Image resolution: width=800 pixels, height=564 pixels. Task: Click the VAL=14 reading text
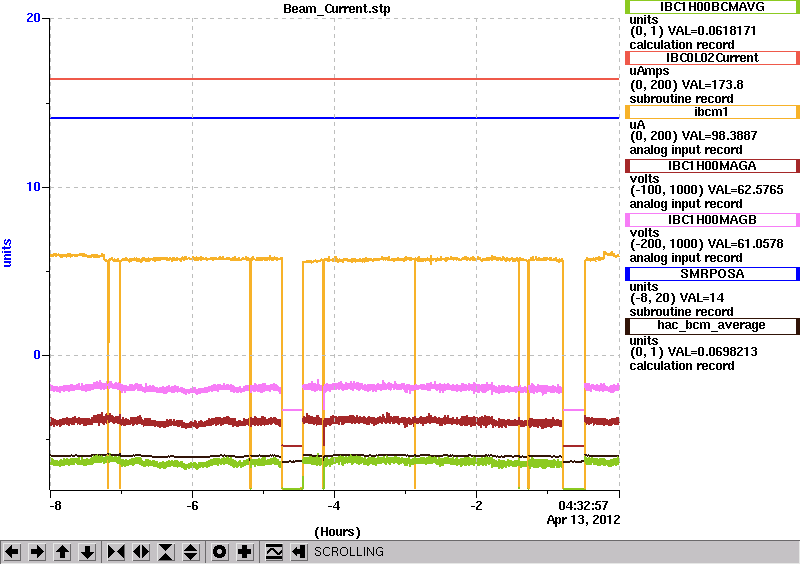point(699,298)
